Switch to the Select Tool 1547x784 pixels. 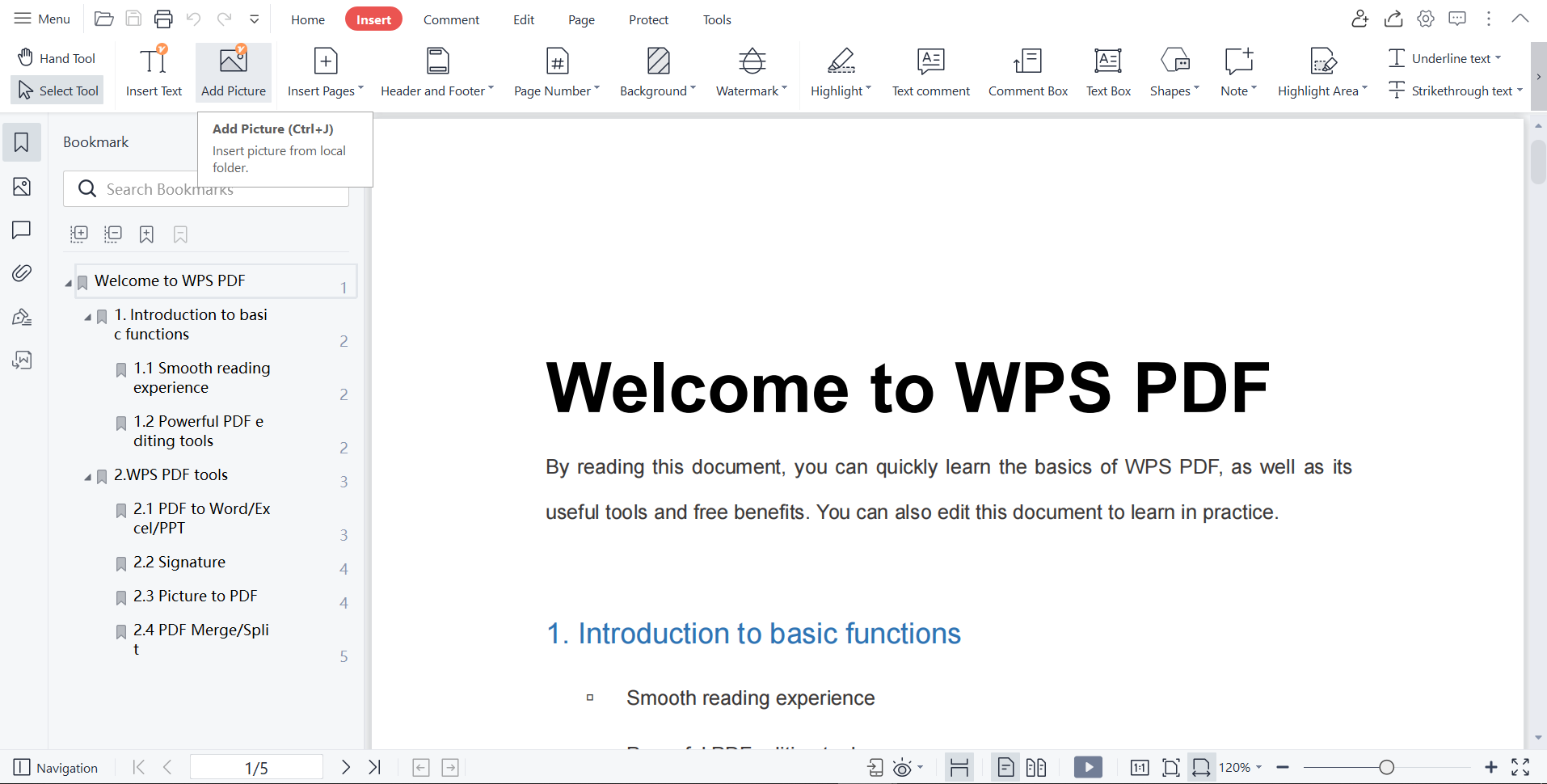click(57, 90)
